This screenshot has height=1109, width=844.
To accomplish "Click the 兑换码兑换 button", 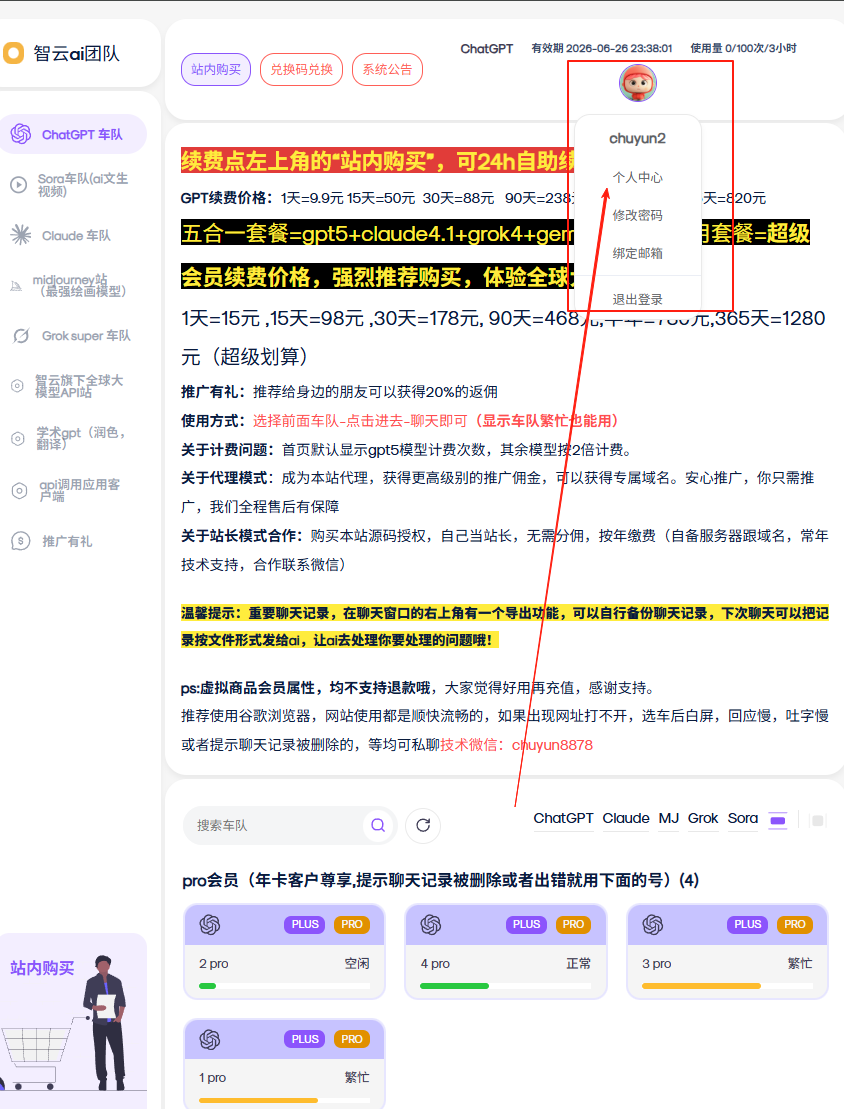I will coord(301,70).
